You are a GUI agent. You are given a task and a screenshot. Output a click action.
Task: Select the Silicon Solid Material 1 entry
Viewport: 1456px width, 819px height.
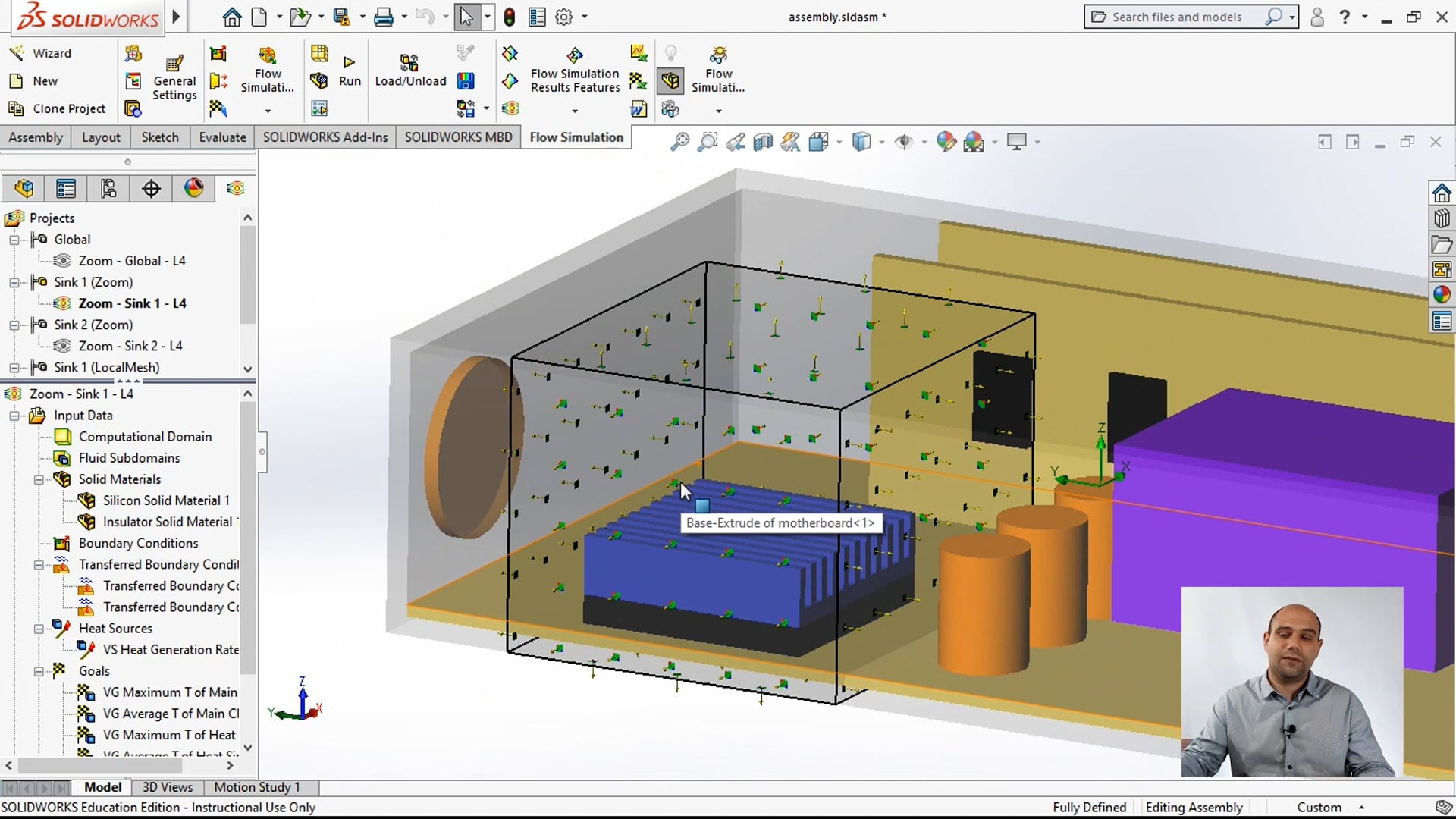166,500
